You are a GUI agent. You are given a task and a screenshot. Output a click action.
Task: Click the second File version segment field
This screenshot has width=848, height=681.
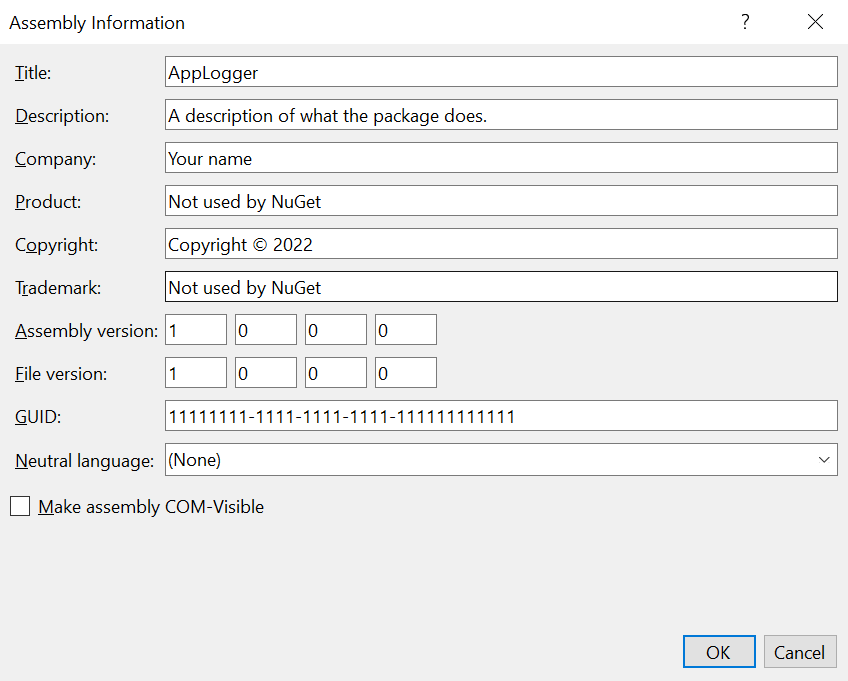tap(265, 372)
